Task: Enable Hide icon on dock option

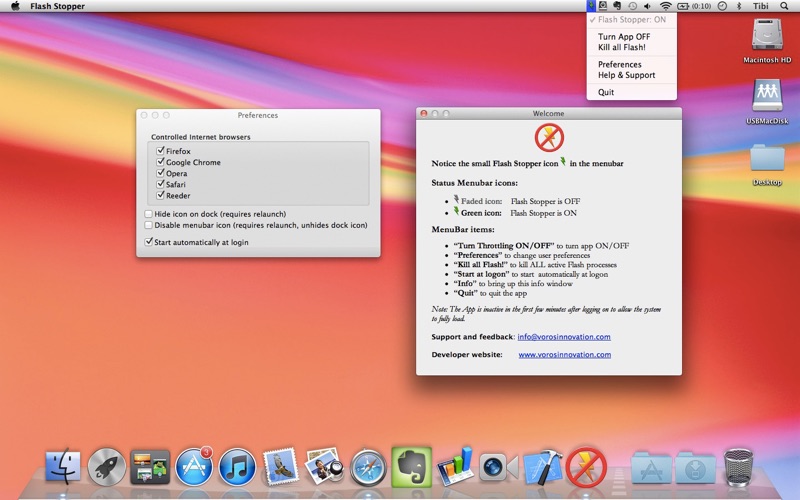Action: coord(149,214)
